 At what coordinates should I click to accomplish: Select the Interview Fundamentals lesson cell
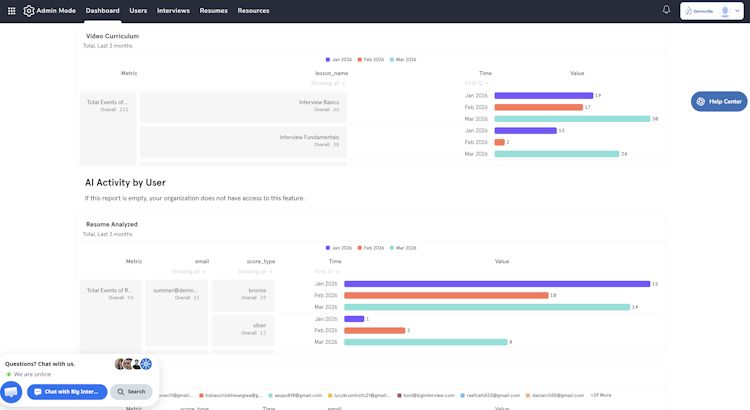[243, 142]
